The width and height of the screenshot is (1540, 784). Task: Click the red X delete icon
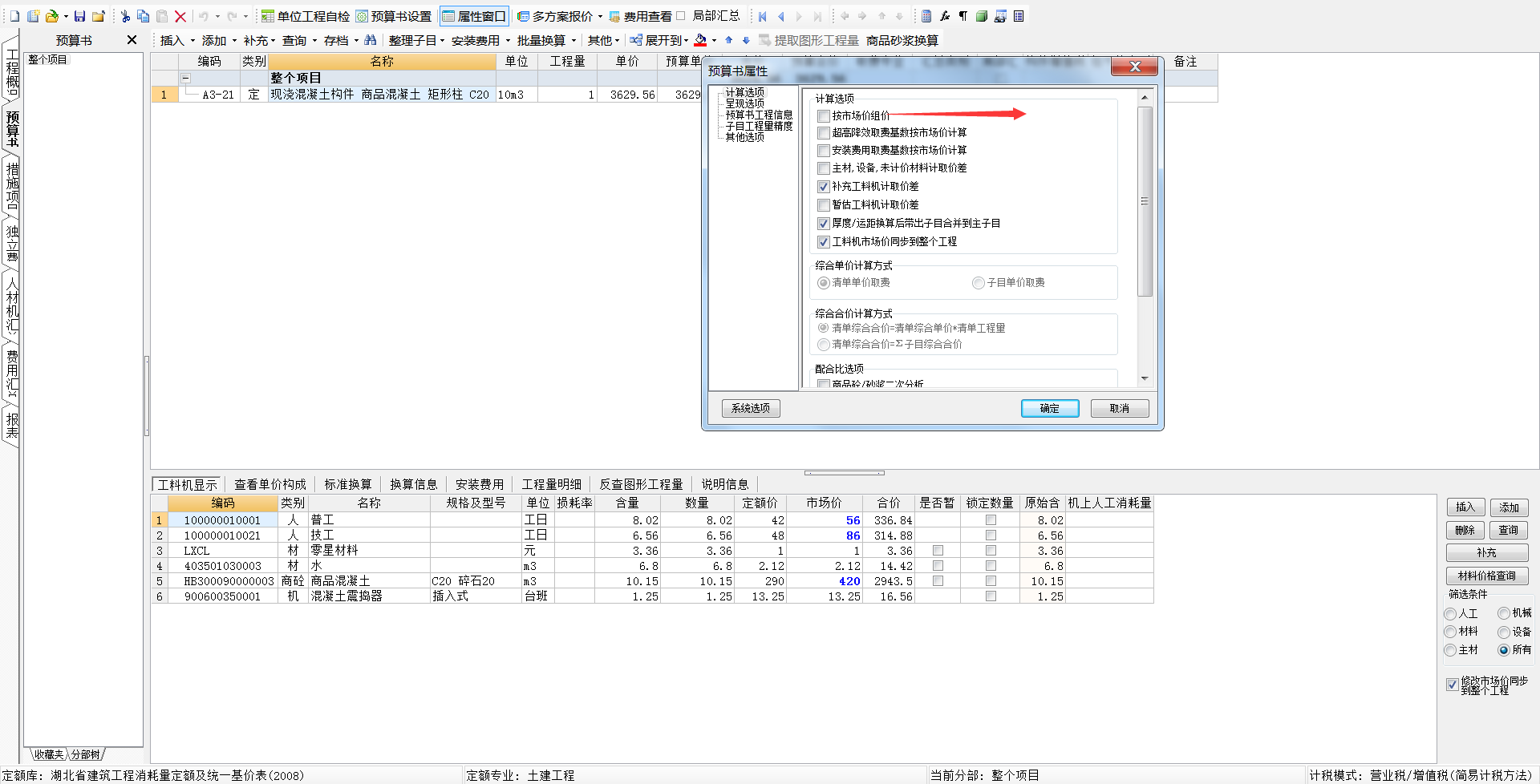click(180, 16)
